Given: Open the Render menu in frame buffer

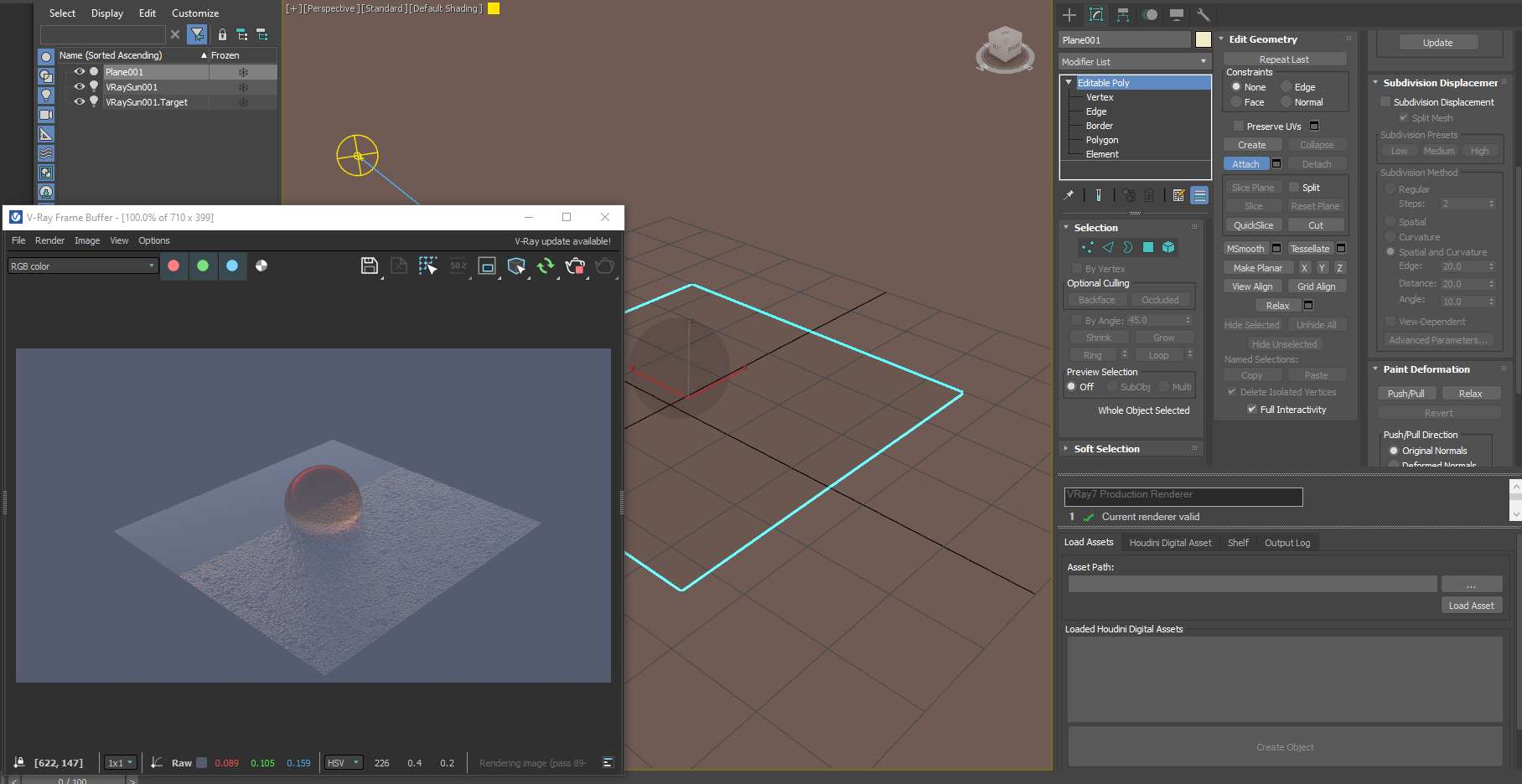Looking at the screenshot, I should pyautogui.click(x=49, y=241).
